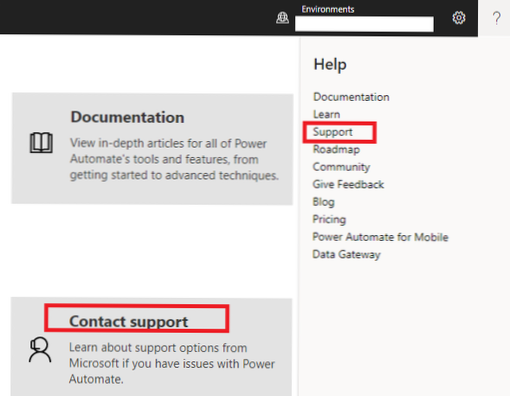Open Community link in Help panel
This screenshot has height=396, width=510.
341,167
